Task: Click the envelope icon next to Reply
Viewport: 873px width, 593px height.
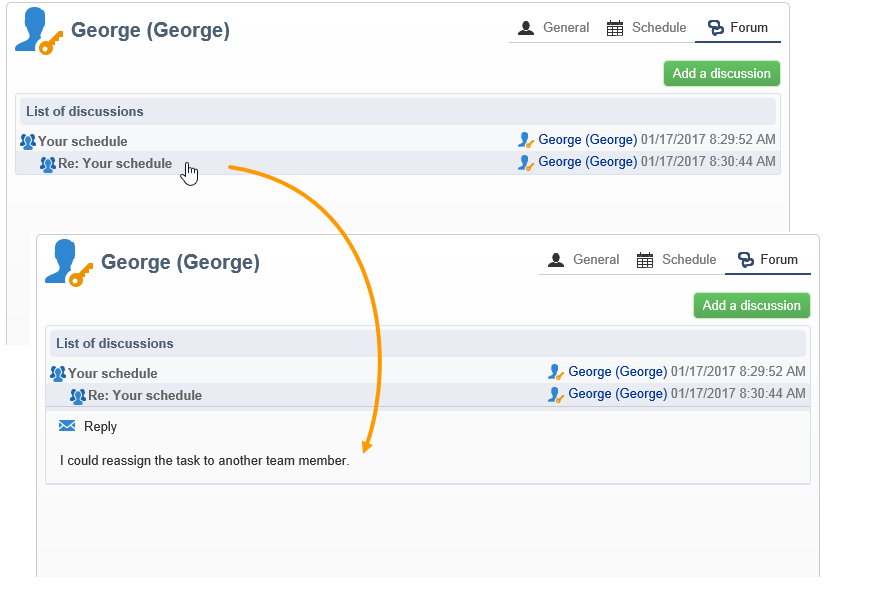Action: [67, 426]
